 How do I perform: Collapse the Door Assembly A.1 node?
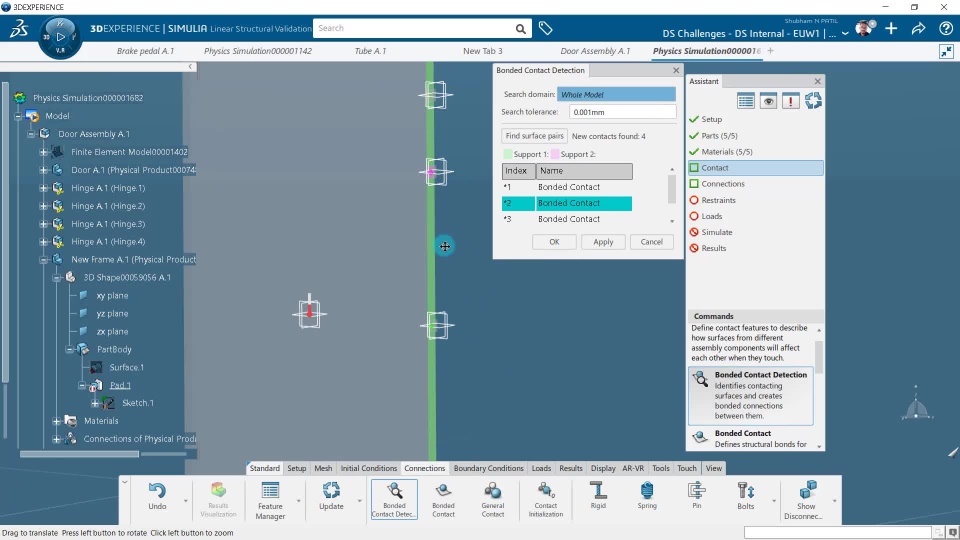(31, 133)
